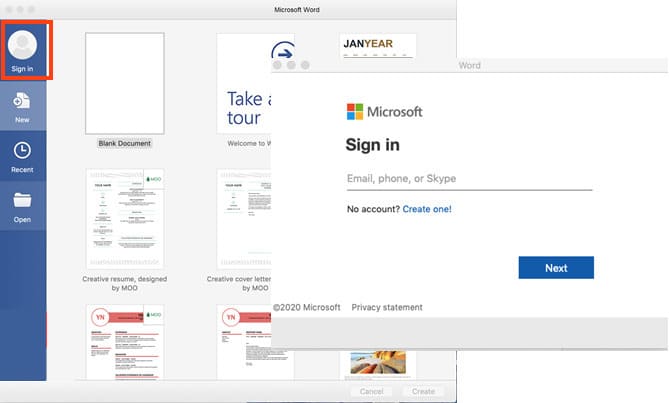
Task: Show Recent documents via clock icon
Action: 22,153
